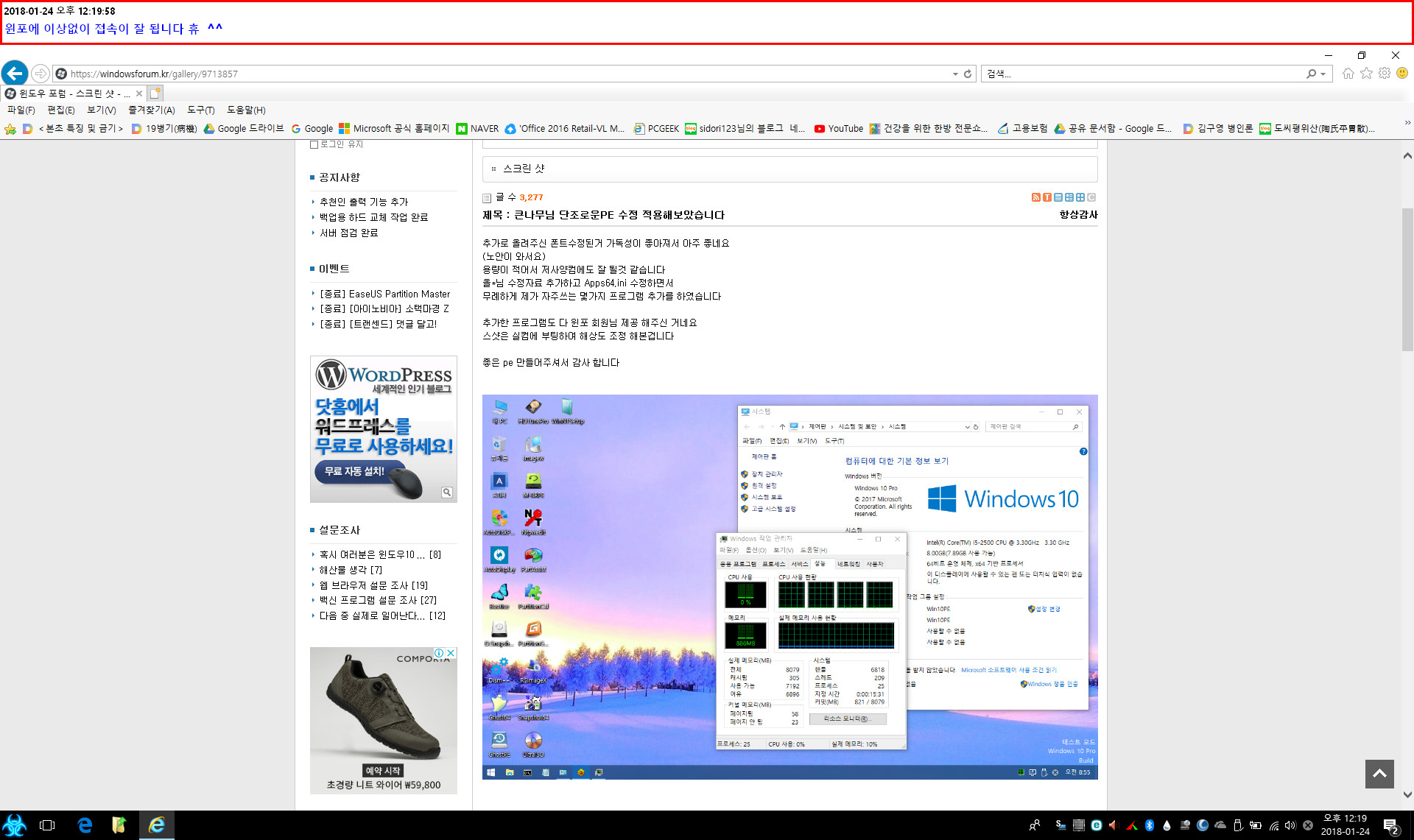The height and width of the screenshot is (840, 1414).
Task: Open the NAVER bookmark
Action: click(477, 128)
